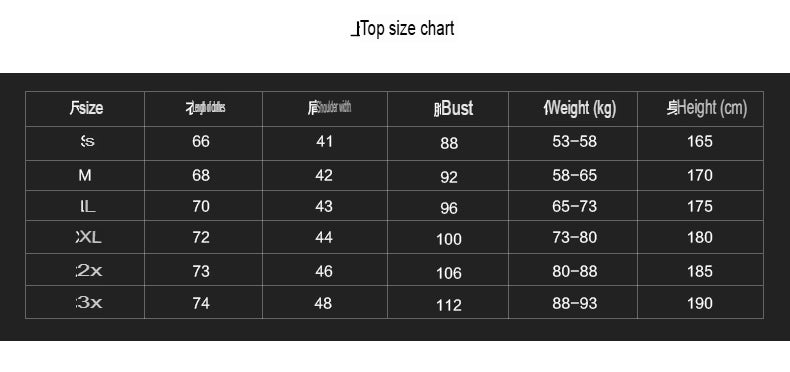Click the Bust column header

pyautogui.click(x=453, y=108)
